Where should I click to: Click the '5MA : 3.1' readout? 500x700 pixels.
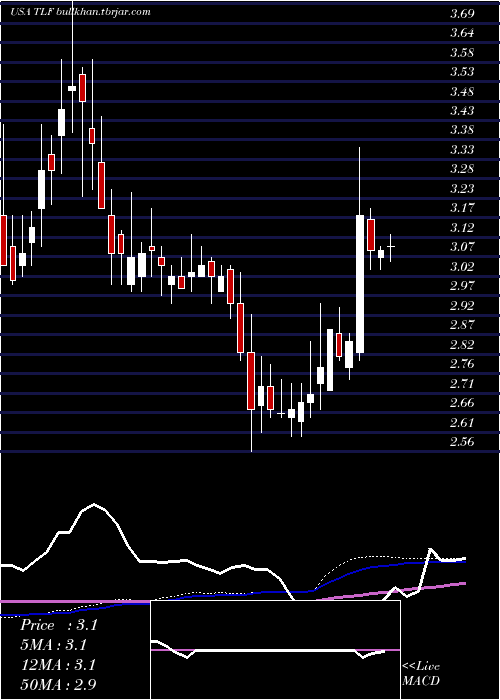[x=54, y=645]
